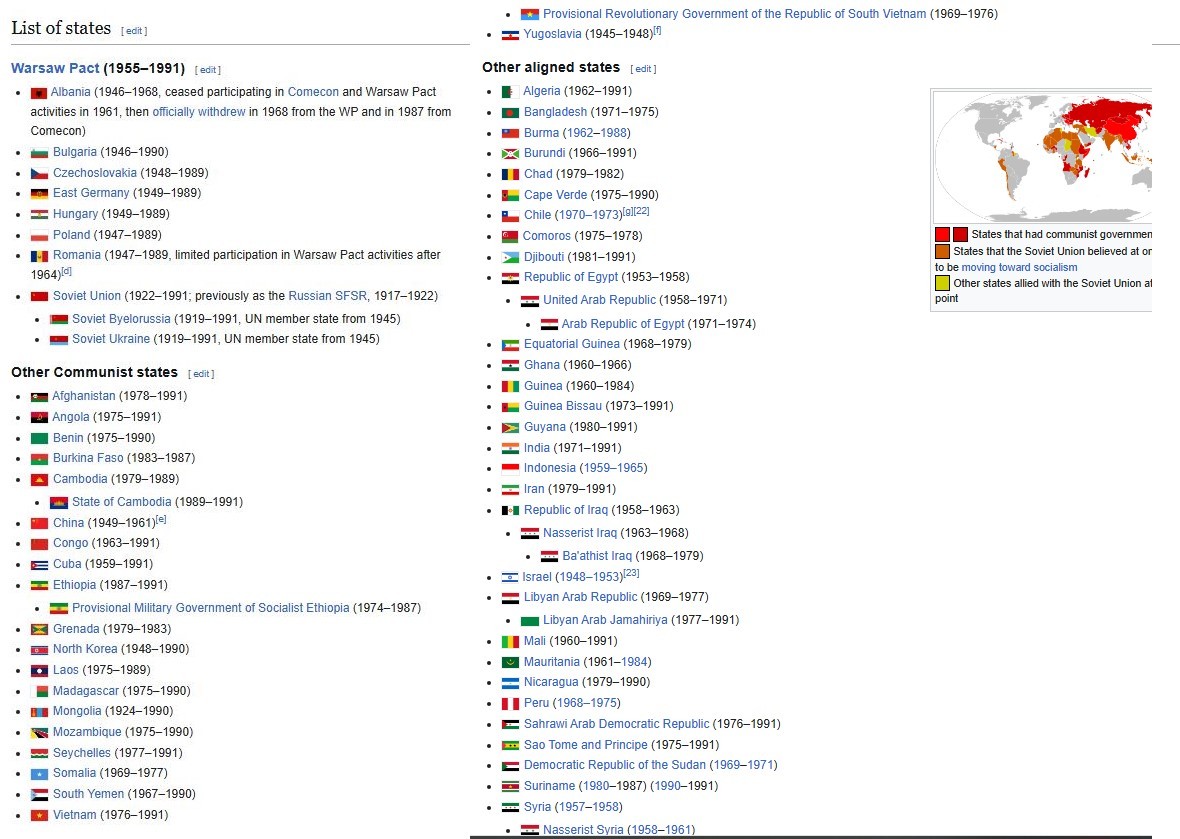Click the Mauritania flag icon
1180x839 pixels.
coord(510,663)
